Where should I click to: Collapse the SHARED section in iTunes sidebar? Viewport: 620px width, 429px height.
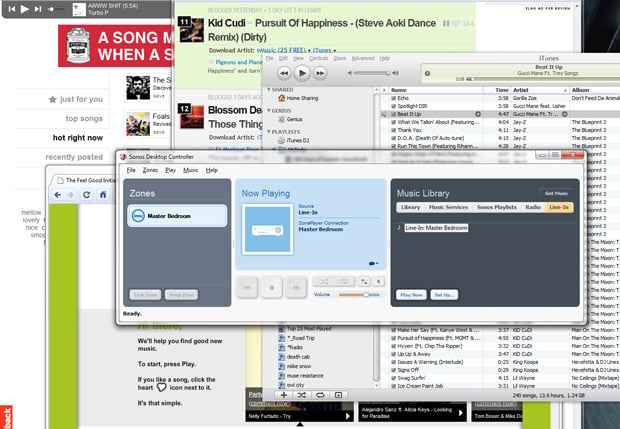pyautogui.click(x=269, y=90)
